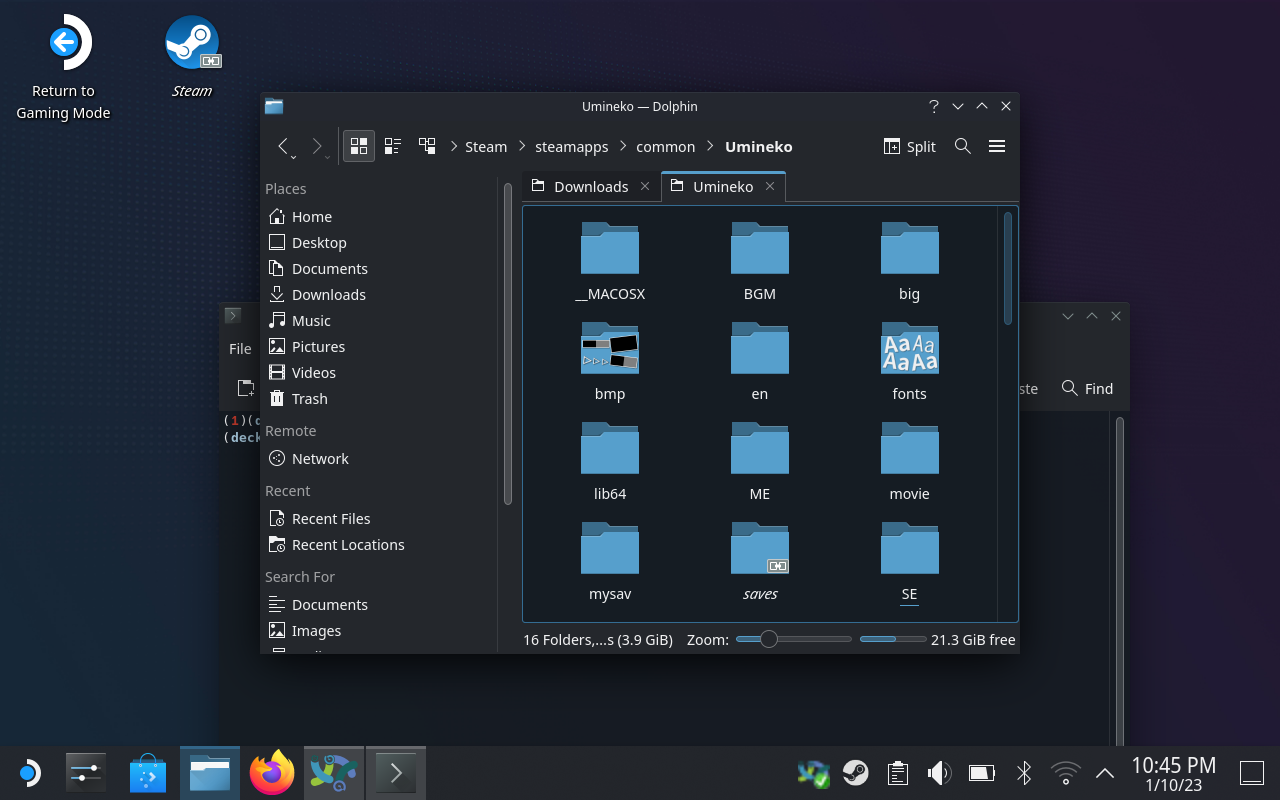Select the Umineko tab
The width and height of the screenshot is (1280, 800).
coord(723,187)
